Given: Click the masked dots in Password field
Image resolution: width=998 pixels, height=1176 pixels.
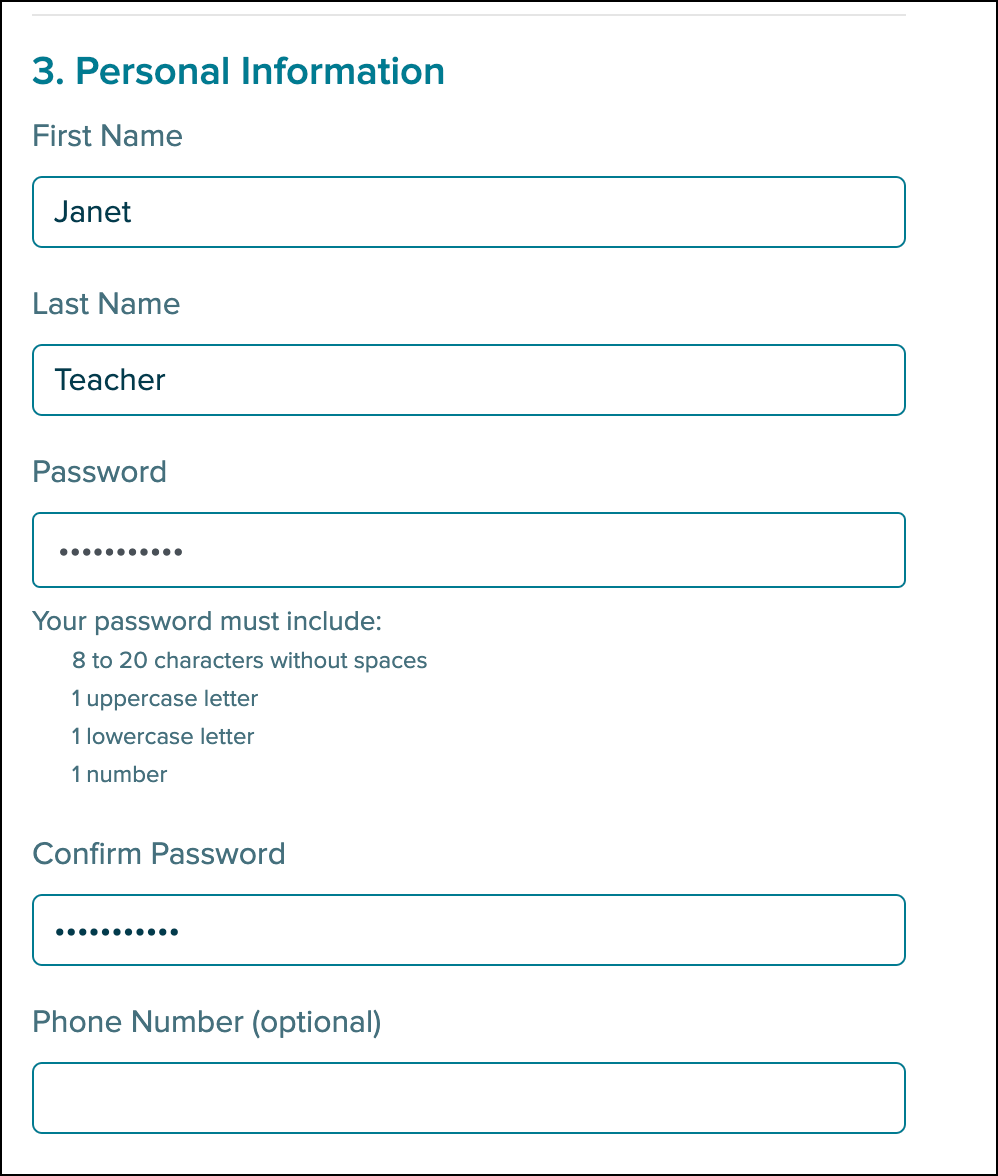Looking at the screenshot, I should tap(120, 551).
